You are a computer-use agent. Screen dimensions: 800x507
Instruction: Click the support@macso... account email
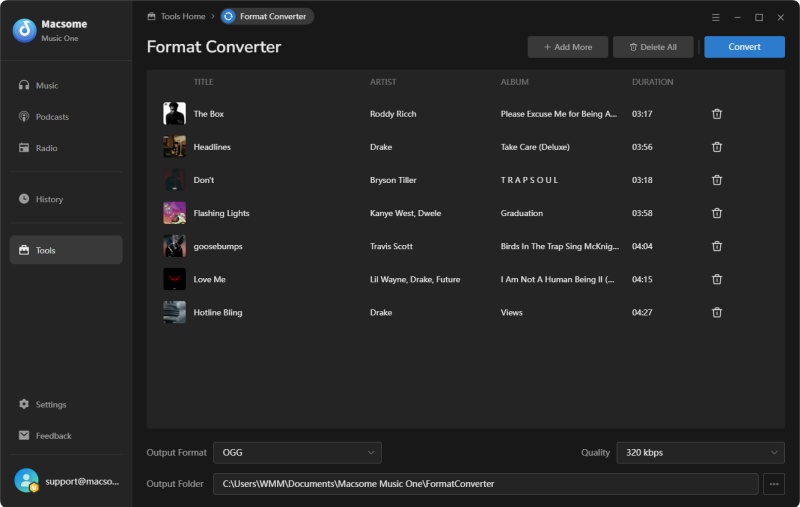click(x=82, y=481)
